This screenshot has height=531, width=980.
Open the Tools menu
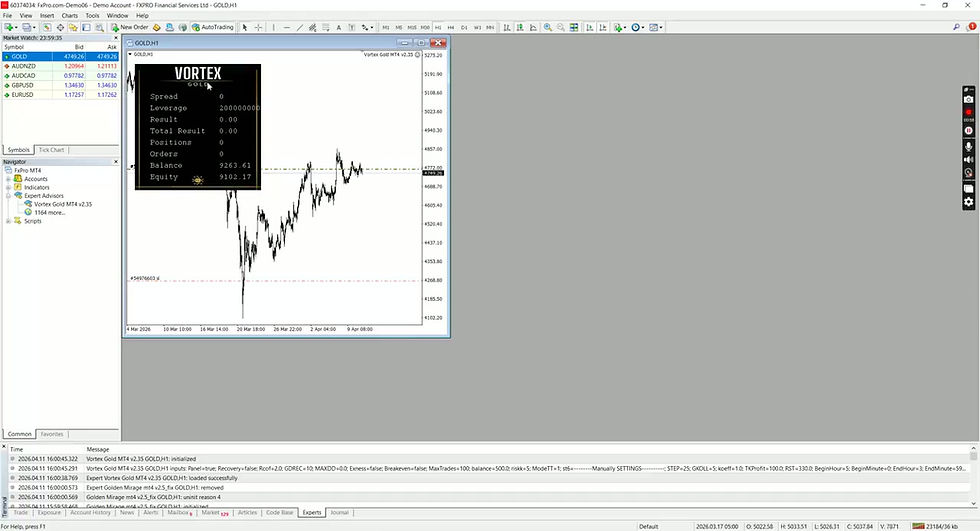(x=92, y=16)
